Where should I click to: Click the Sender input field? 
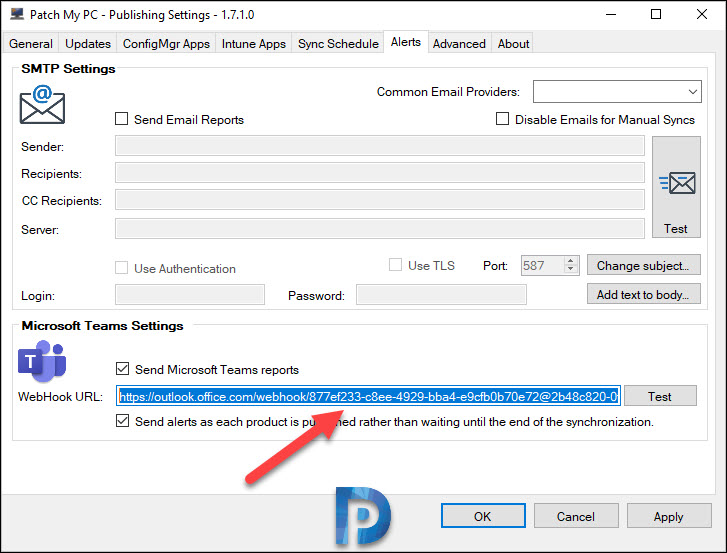click(x=380, y=146)
